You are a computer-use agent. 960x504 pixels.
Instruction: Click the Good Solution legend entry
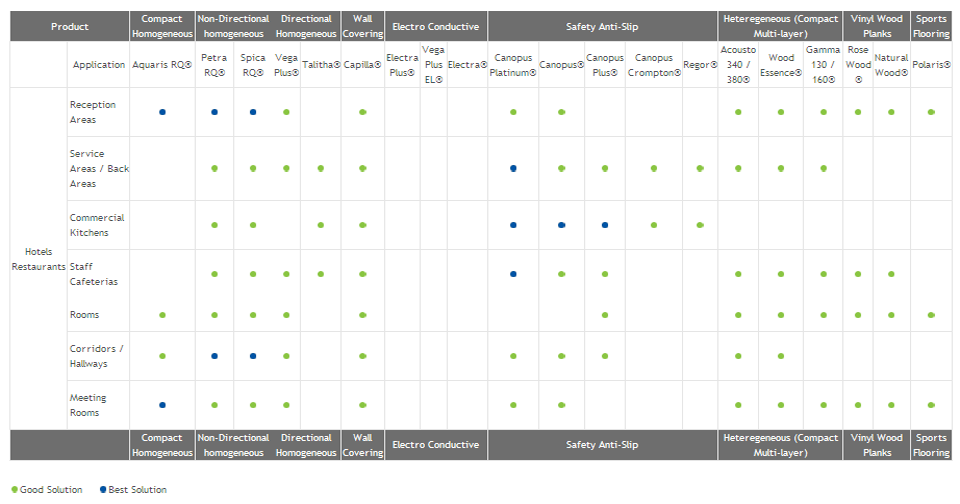click(47, 489)
